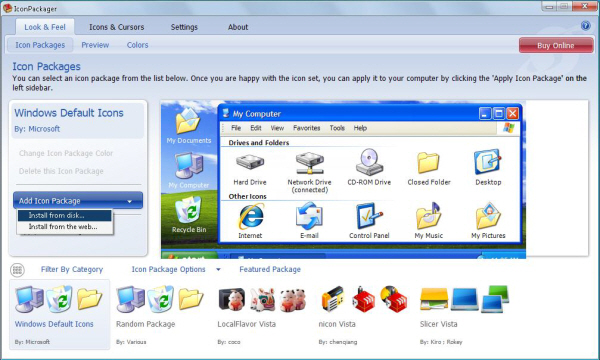
Task: Click the computer icon in Random Package
Action: click(x=130, y=299)
